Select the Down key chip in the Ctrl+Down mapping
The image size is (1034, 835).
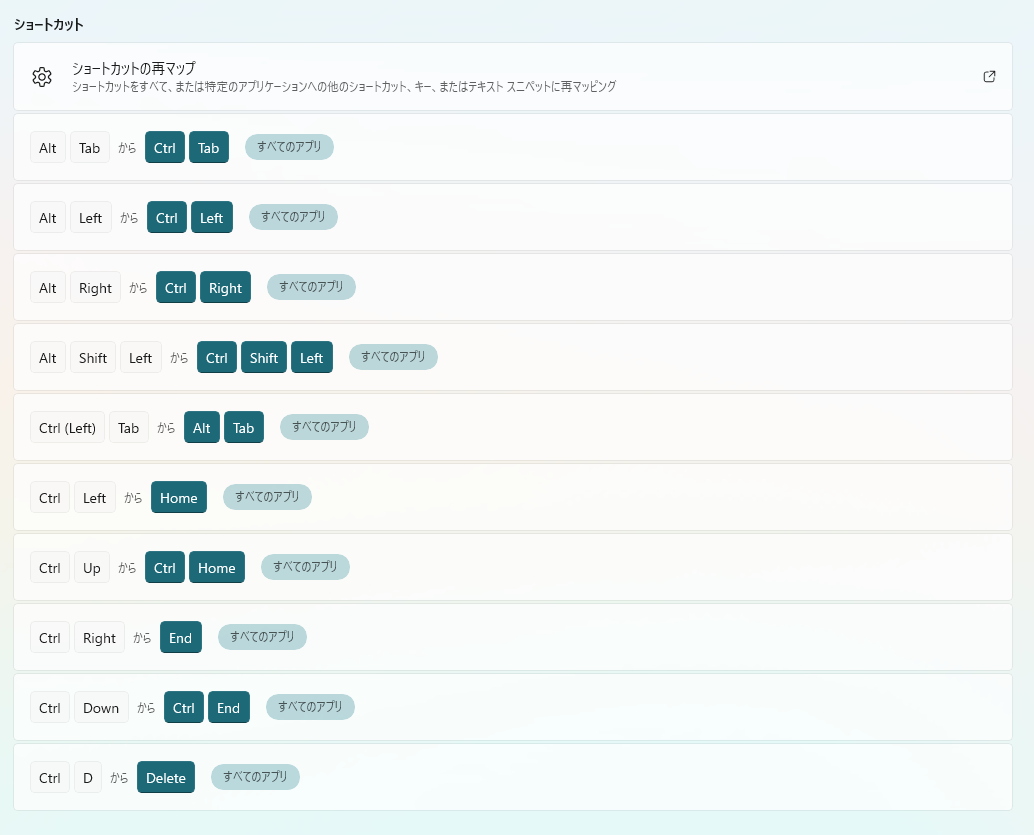101,707
